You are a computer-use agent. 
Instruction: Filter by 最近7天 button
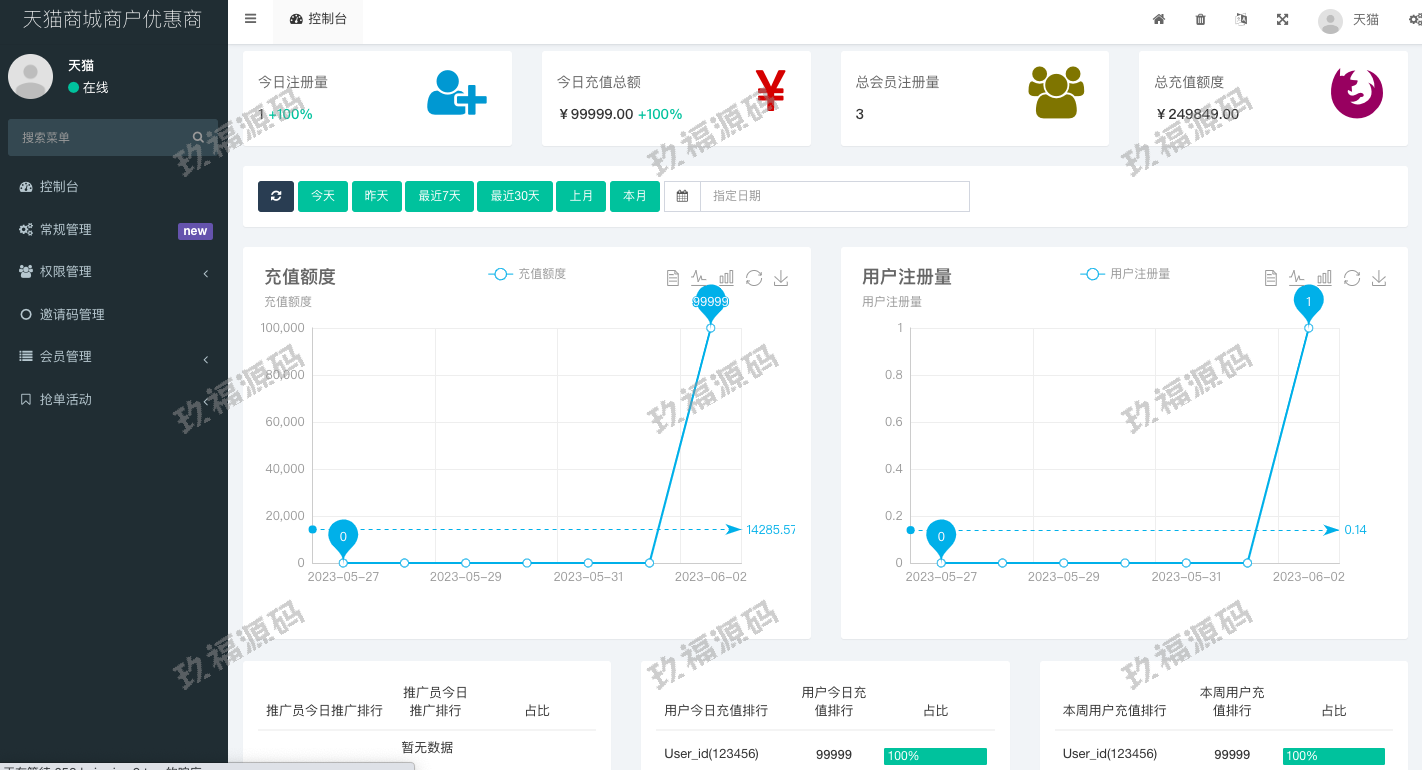coord(439,196)
